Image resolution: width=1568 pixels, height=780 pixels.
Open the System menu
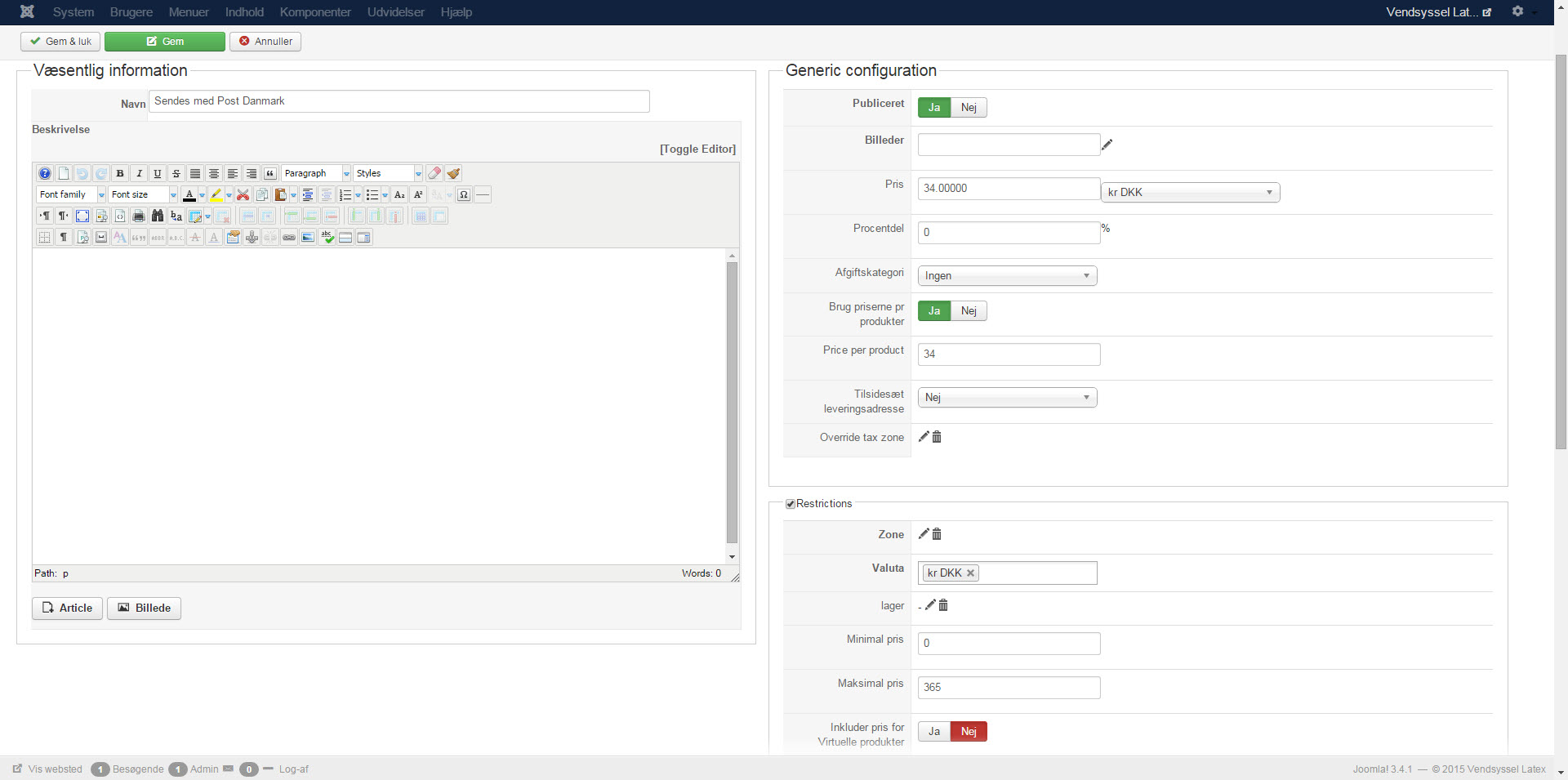73,12
